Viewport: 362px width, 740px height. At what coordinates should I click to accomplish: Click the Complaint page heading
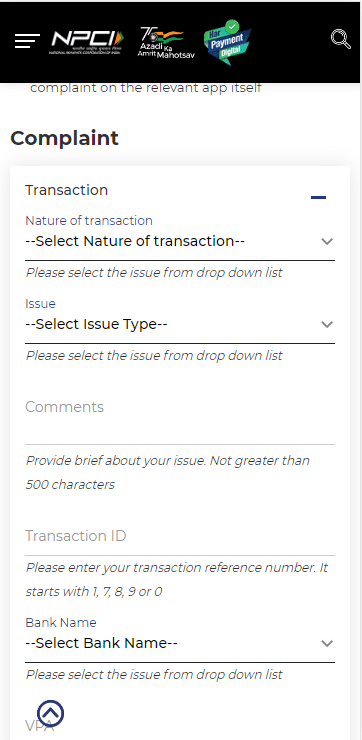point(64,138)
